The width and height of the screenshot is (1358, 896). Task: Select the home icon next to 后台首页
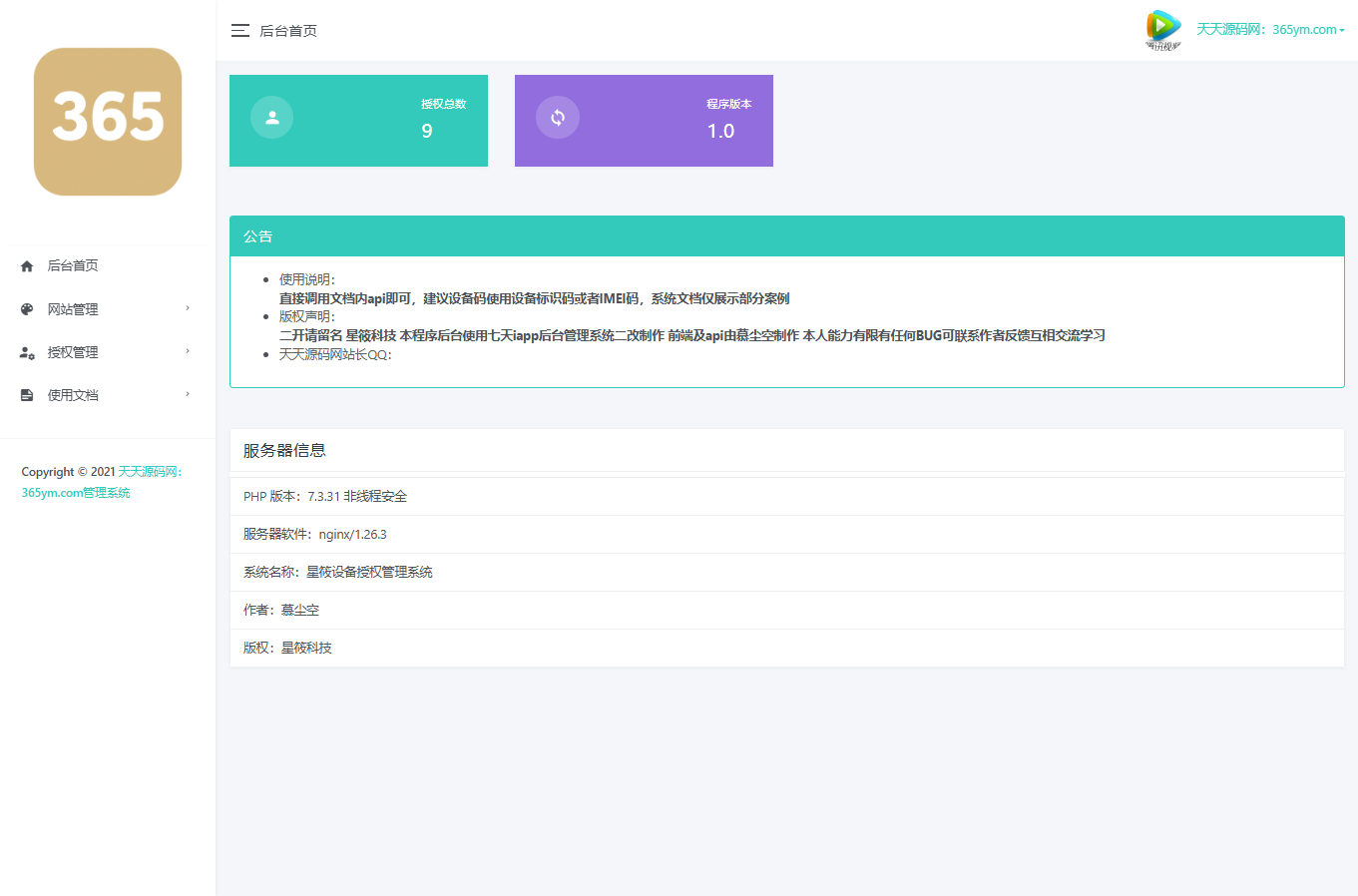pos(25,265)
